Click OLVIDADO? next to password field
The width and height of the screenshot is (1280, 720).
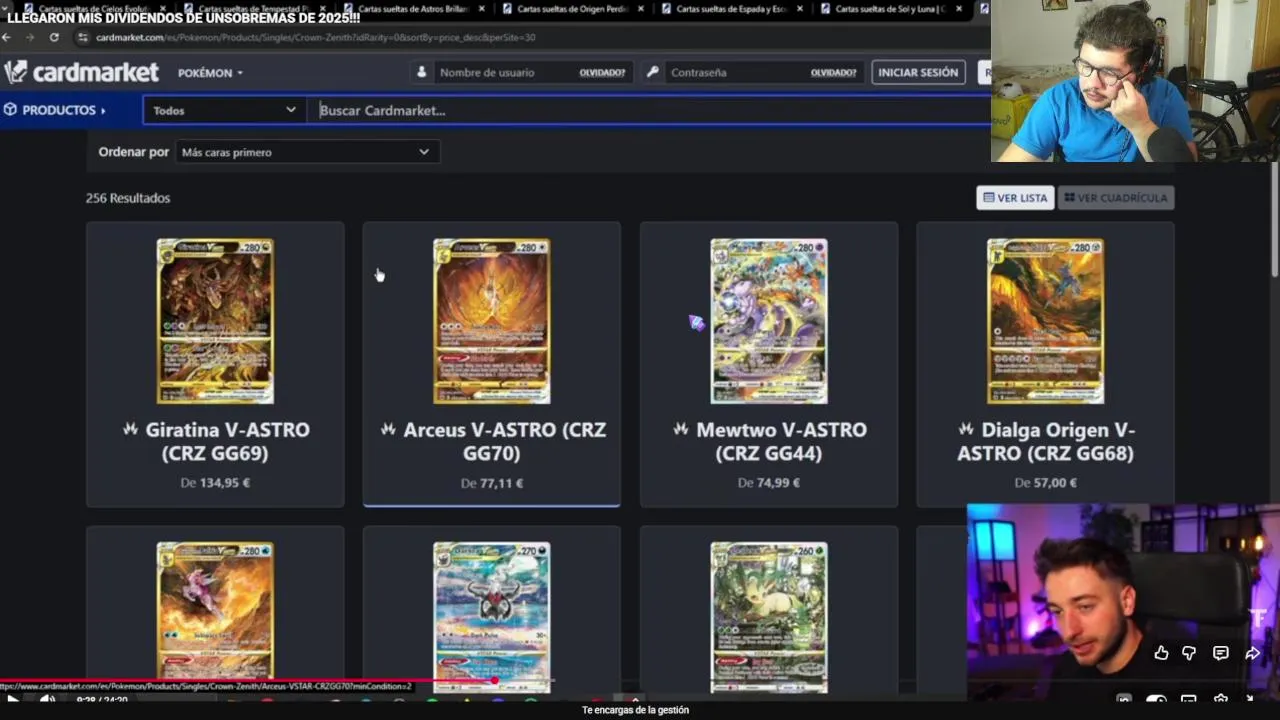pos(833,73)
